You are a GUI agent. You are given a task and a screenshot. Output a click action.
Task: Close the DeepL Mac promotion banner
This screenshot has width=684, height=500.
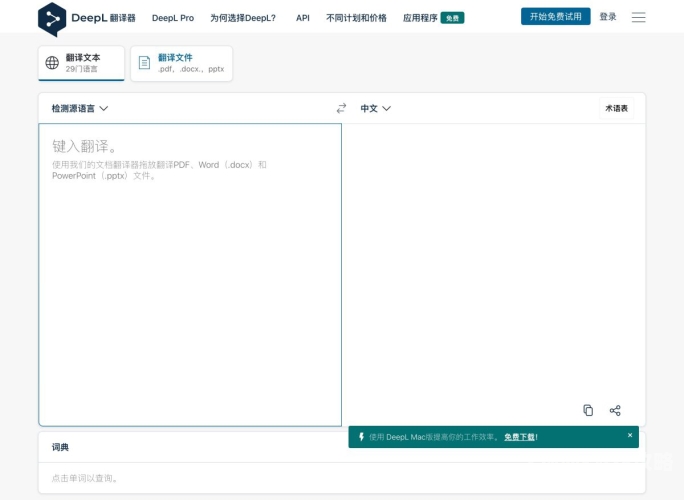click(630, 435)
